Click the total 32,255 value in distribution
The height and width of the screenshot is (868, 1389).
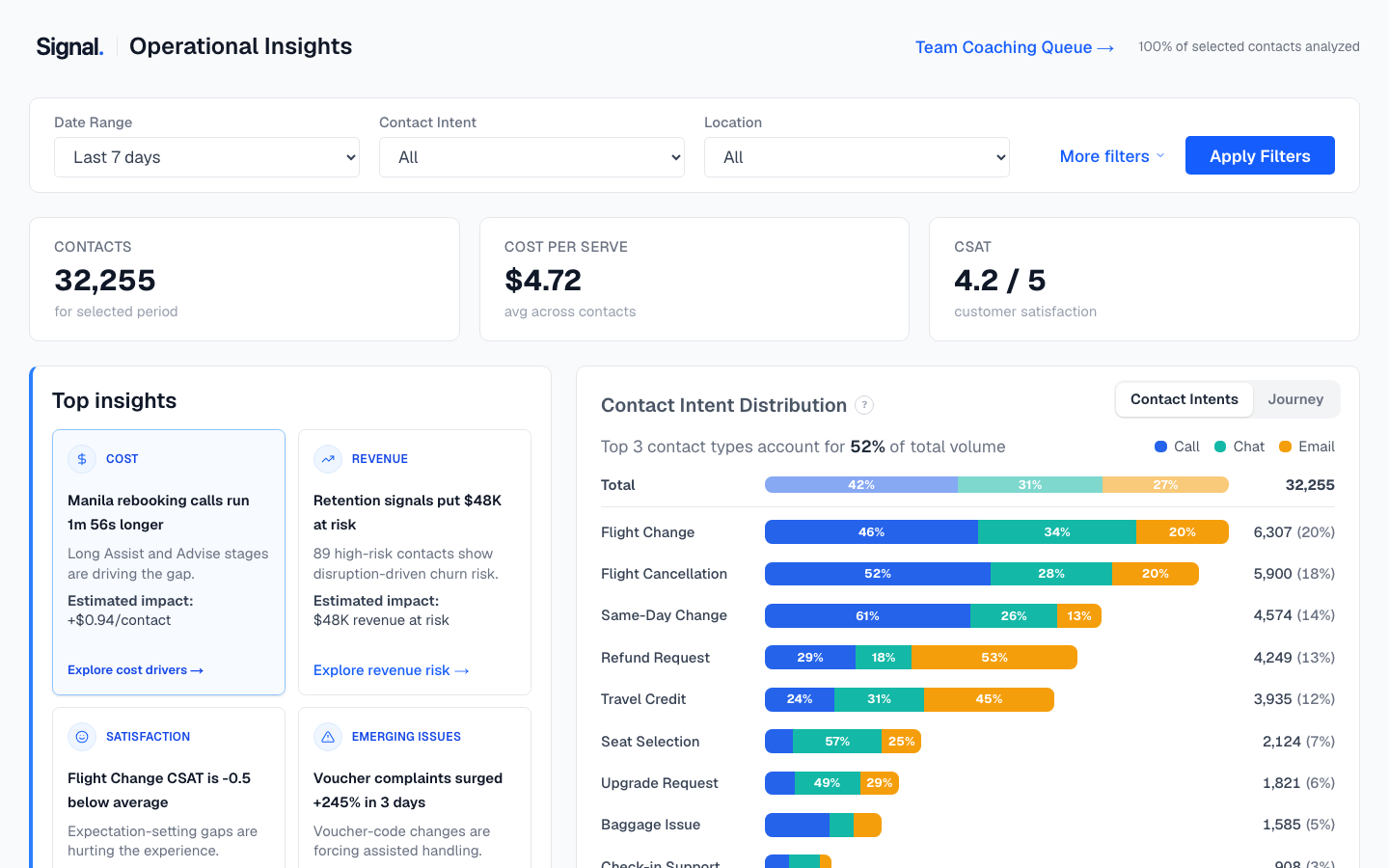pyautogui.click(x=1310, y=485)
